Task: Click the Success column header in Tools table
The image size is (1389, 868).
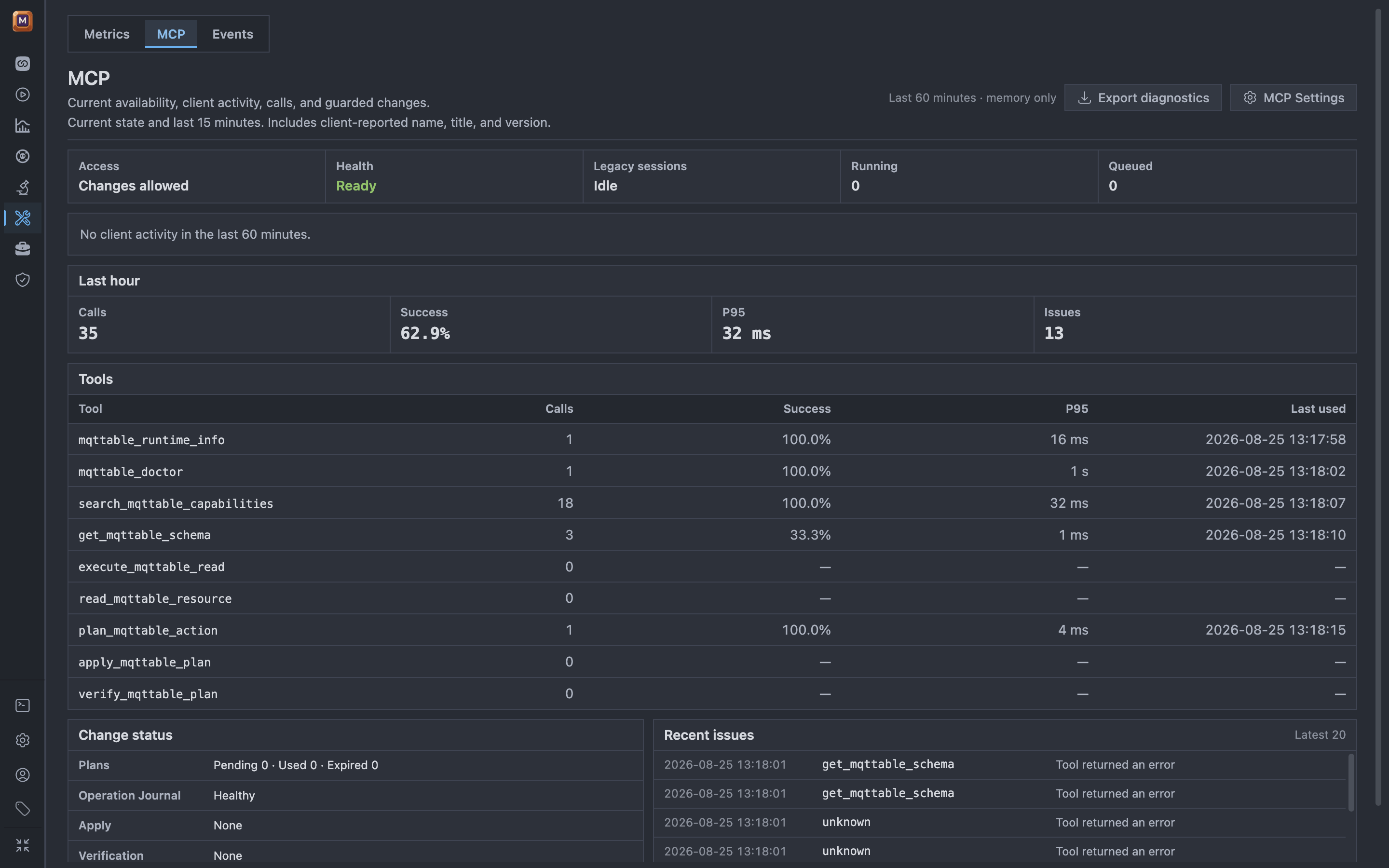Action: (807, 409)
